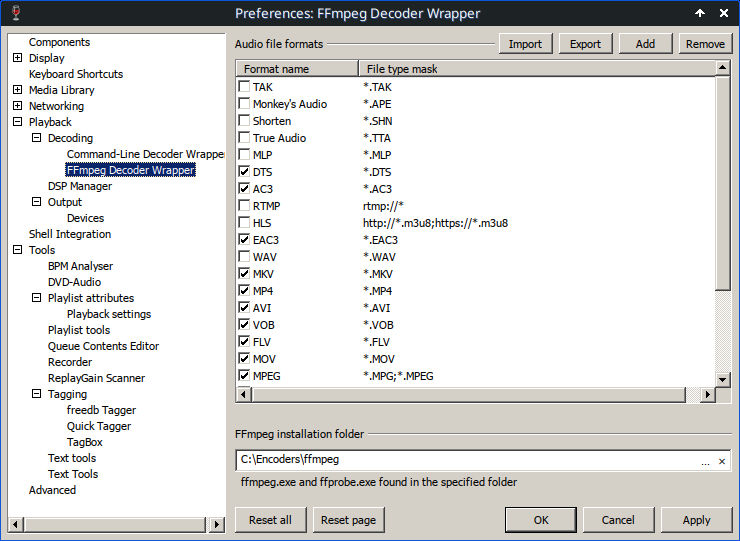Open the Shell Integration page
The image size is (740, 541).
point(70,234)
